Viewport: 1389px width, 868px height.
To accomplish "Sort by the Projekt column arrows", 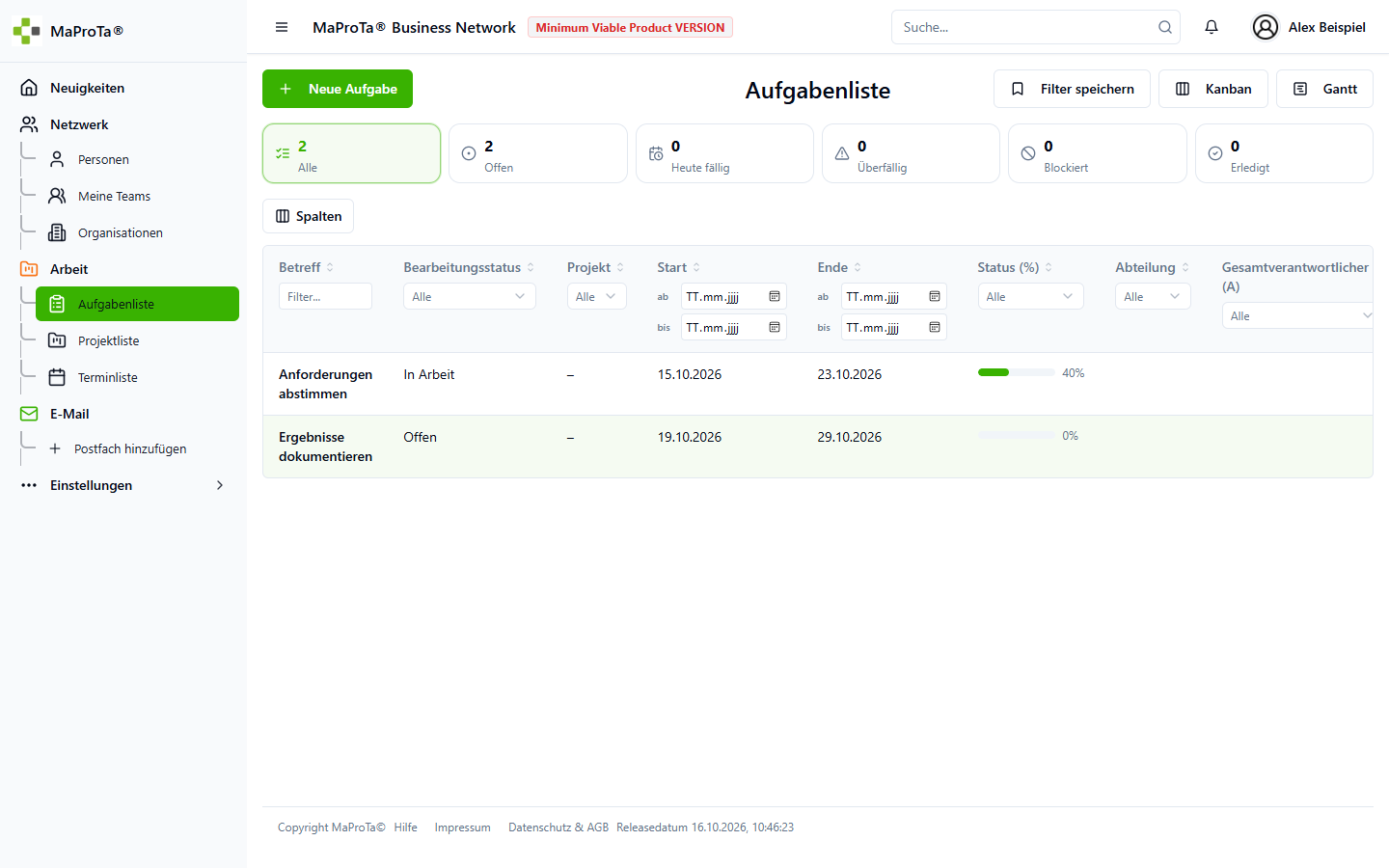I will tap(620, 267).
